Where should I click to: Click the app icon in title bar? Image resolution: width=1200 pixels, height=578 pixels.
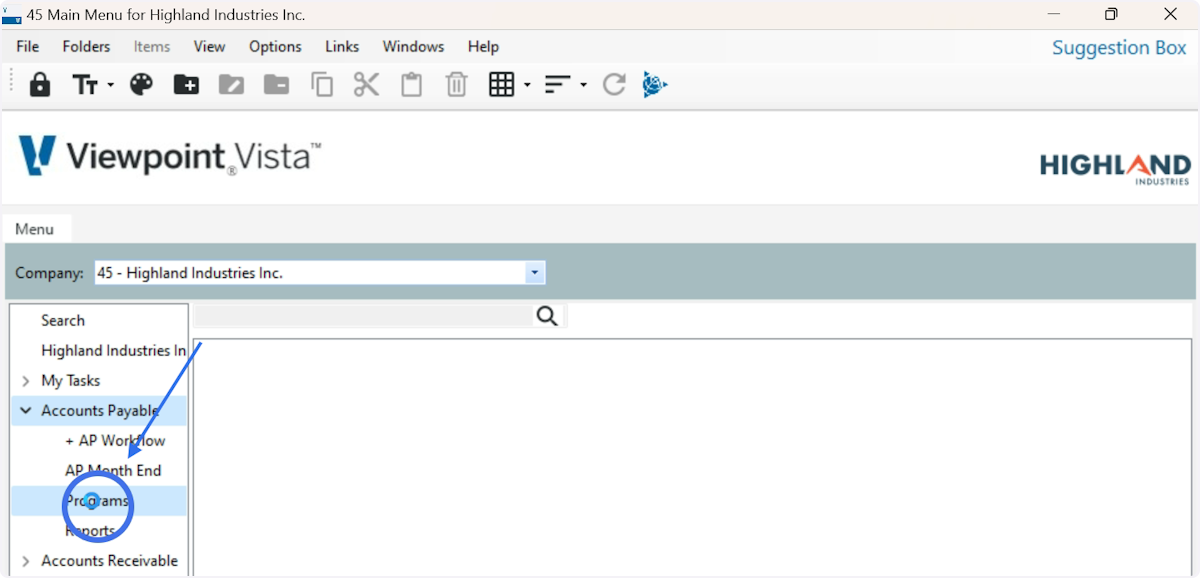[12, 15]
